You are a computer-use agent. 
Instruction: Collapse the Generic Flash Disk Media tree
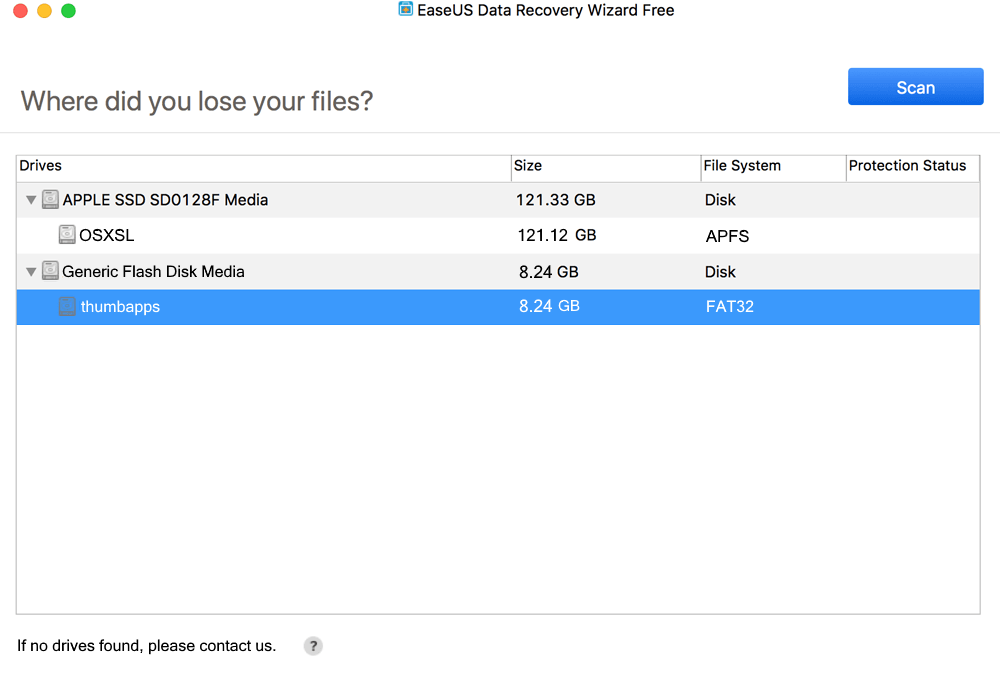pyautogui.click(x=31, y=272)
